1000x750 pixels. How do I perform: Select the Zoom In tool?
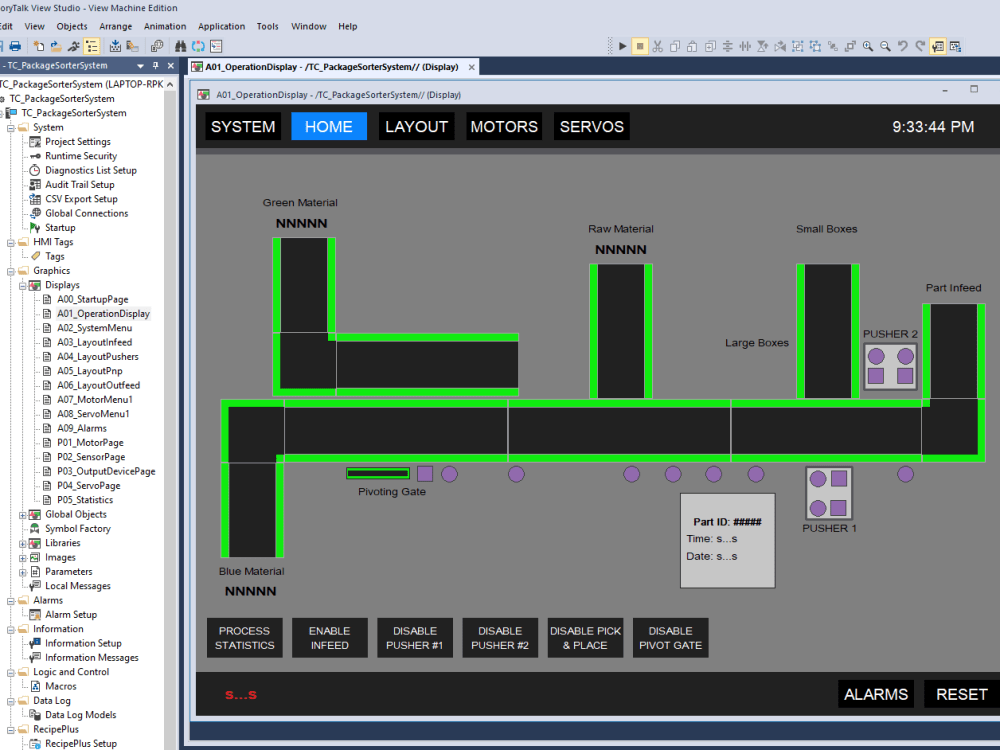(x=866, y=45)
